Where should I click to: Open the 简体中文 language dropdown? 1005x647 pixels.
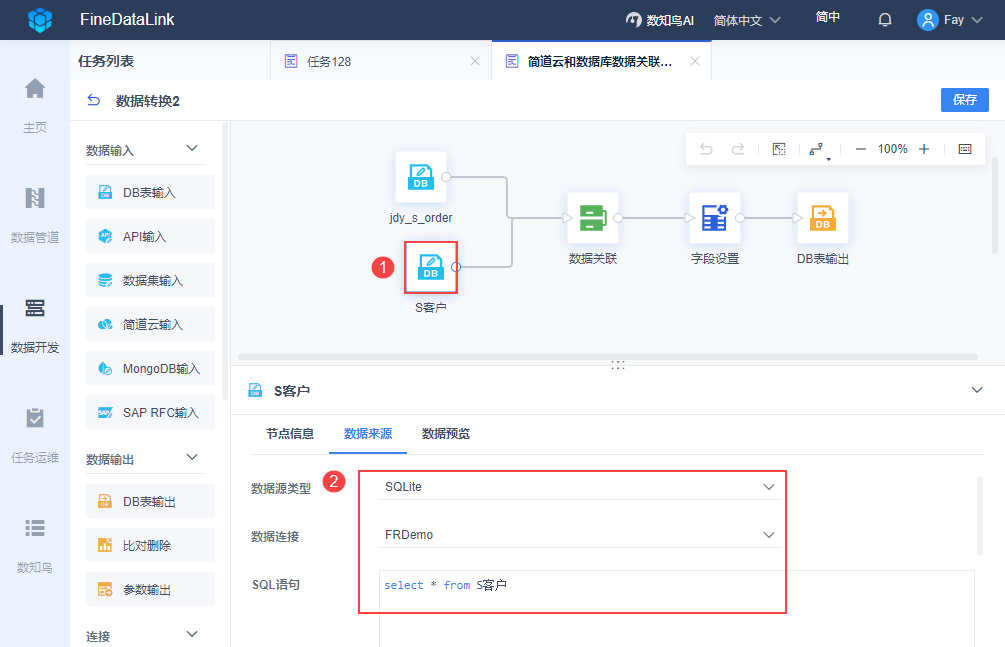coord(747,21)
